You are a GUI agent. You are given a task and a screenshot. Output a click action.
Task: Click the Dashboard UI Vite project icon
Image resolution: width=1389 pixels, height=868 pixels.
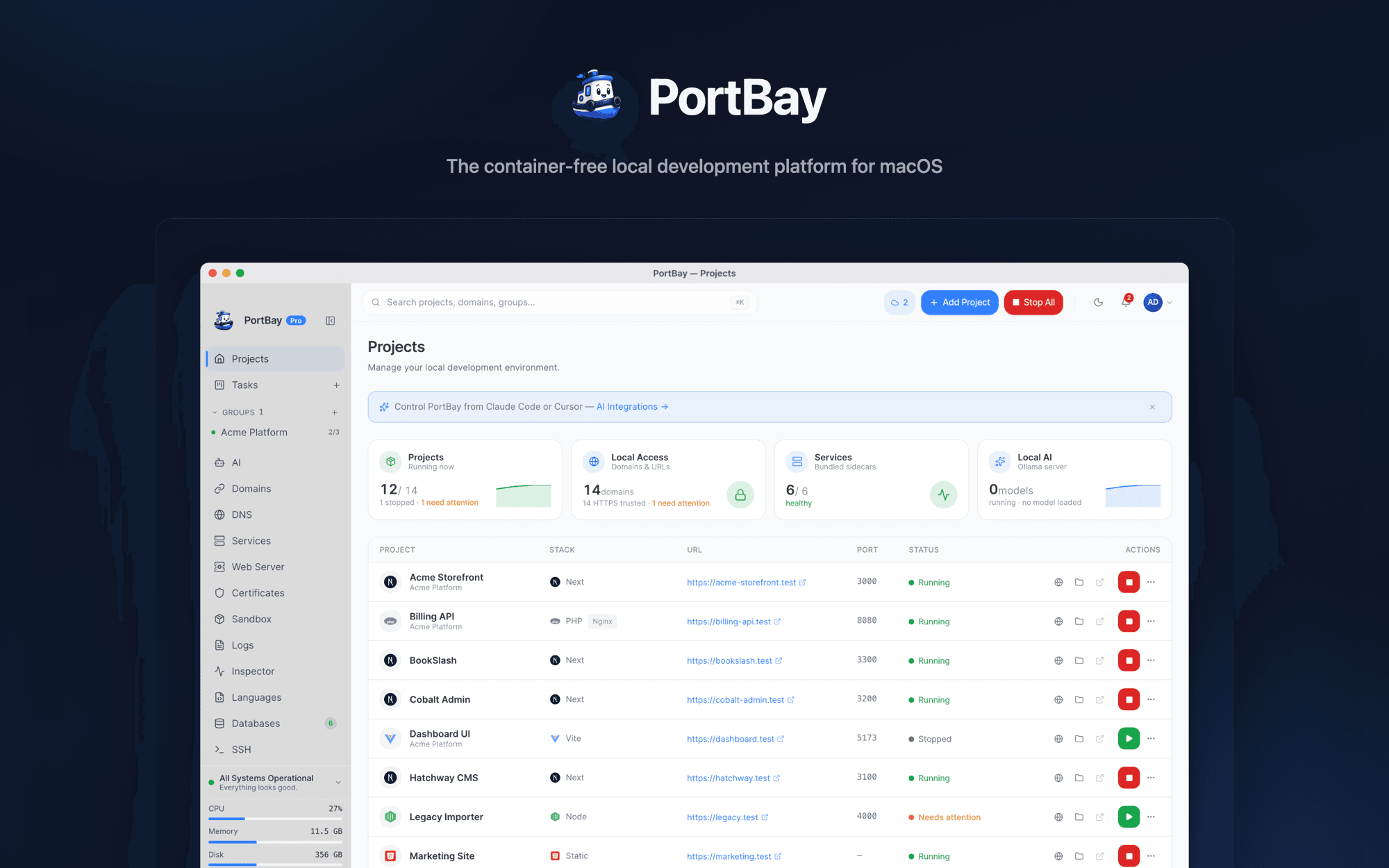[x=390, y=739]
